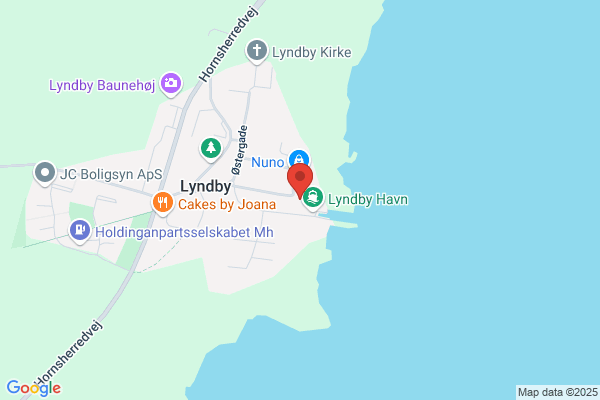Open the Lyndby Havn ferry icon

(313, 198)
